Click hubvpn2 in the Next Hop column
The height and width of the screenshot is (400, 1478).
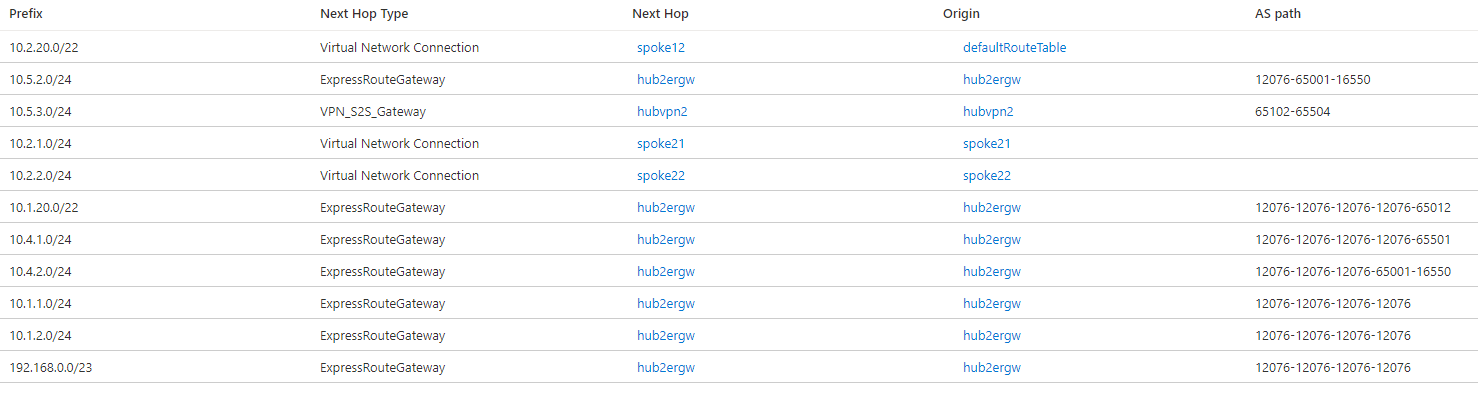662,111
